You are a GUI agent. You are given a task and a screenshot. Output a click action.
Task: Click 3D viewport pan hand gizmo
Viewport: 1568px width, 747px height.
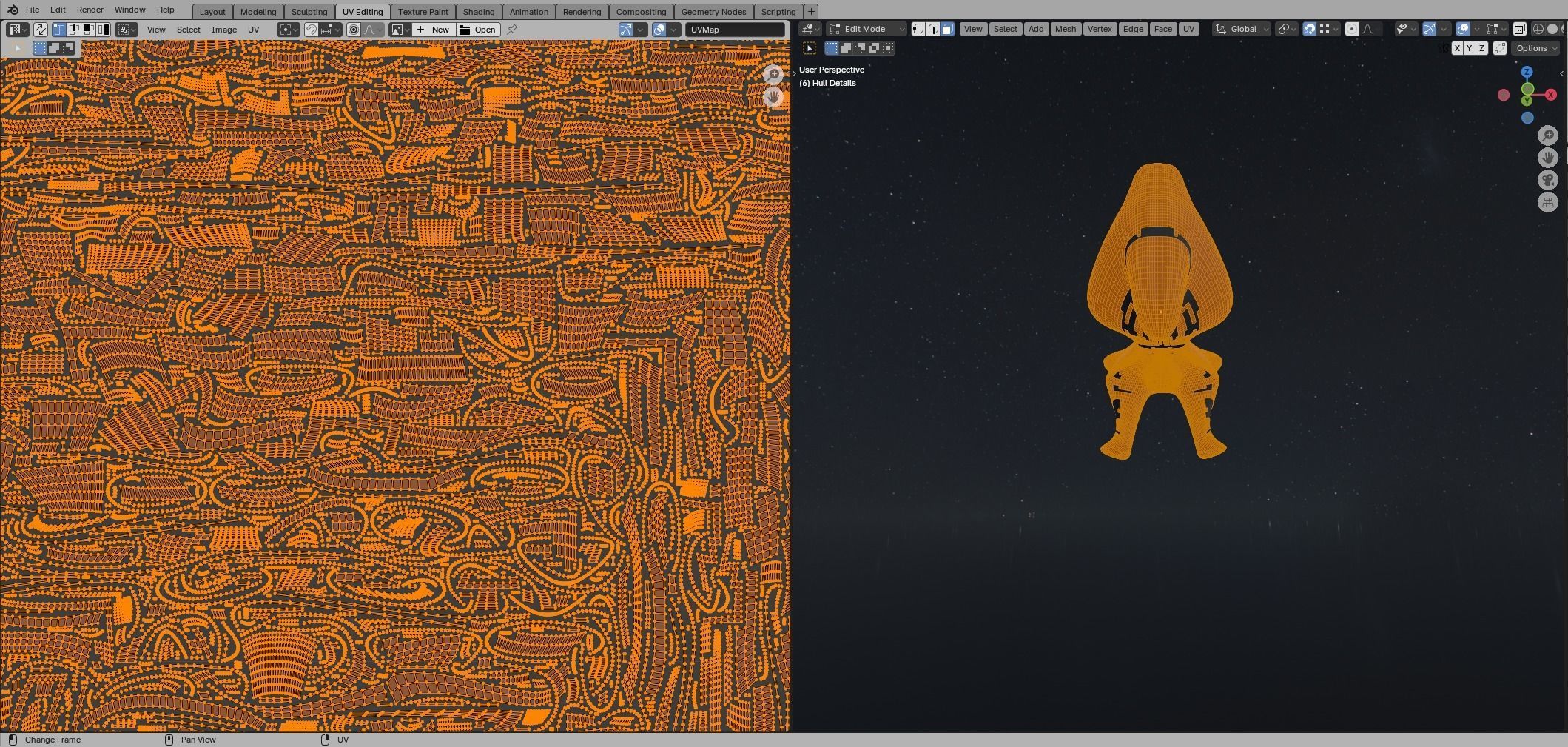pyautogui.click(x=1547, y=158)
